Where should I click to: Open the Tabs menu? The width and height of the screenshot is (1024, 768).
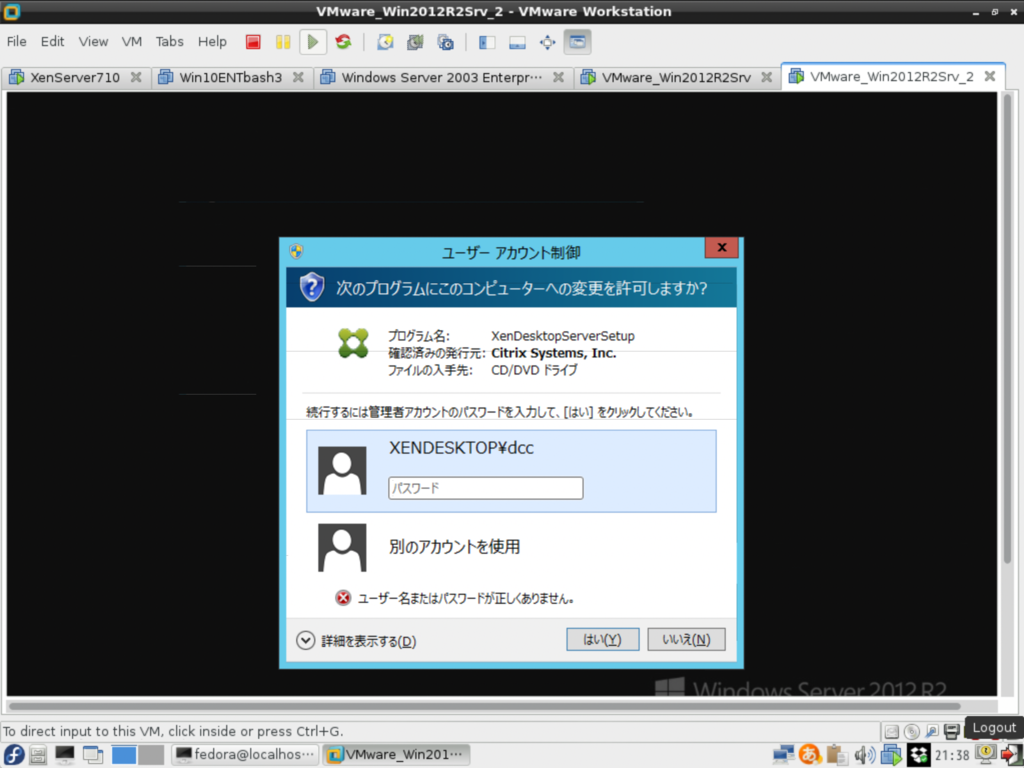(169, 42)
